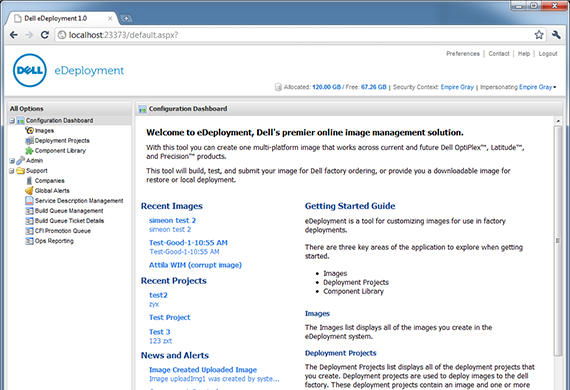
Task: Close the Dell eDeployment 1.0 tab
Action: coord(110,18)
